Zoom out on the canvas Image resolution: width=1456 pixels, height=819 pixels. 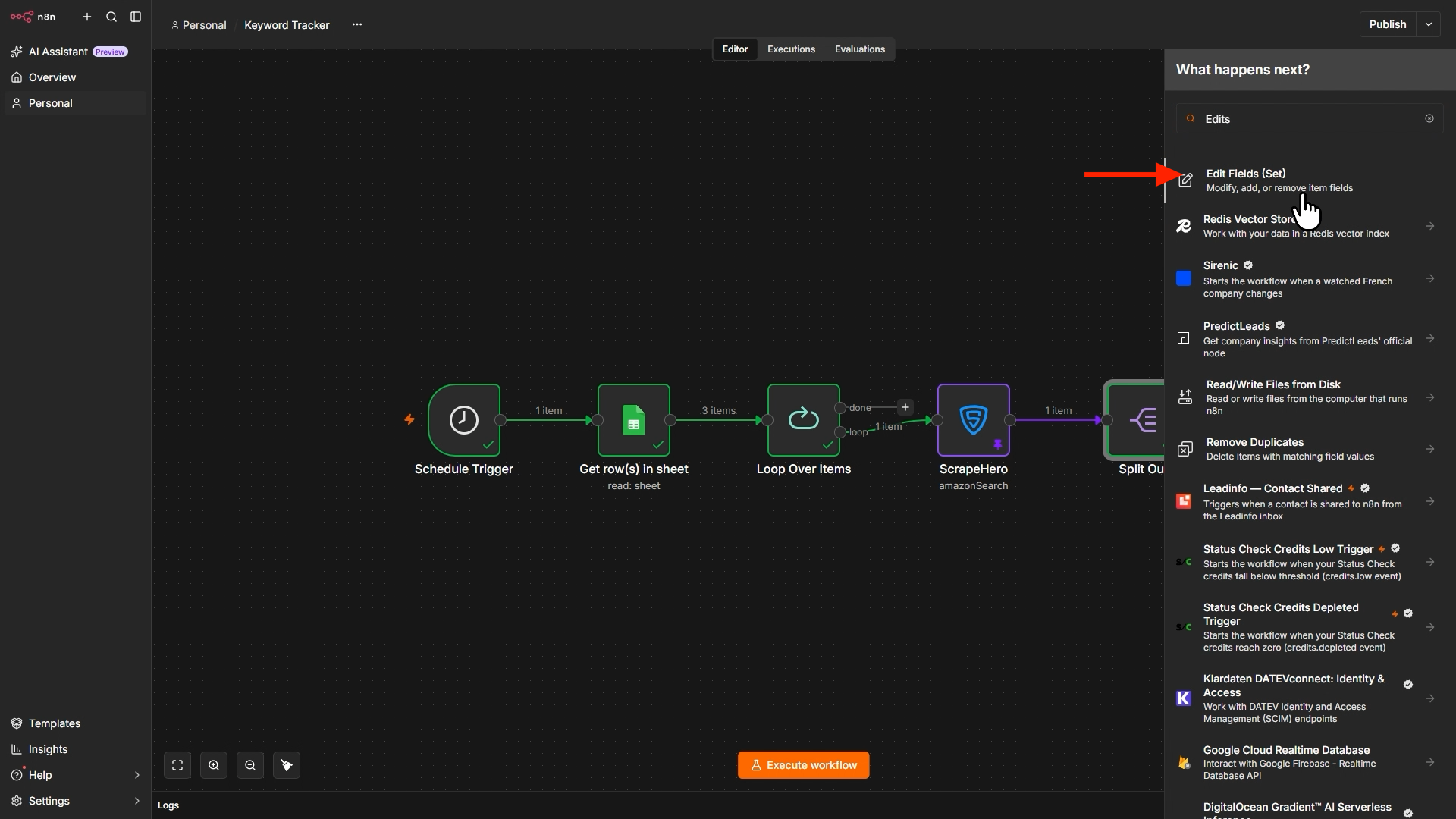(250, 765)
